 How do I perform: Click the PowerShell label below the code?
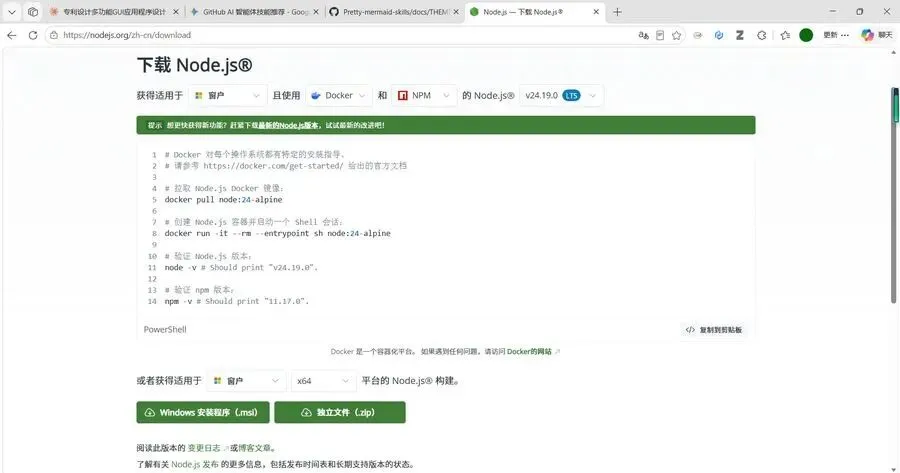click(x=165, y=329)
